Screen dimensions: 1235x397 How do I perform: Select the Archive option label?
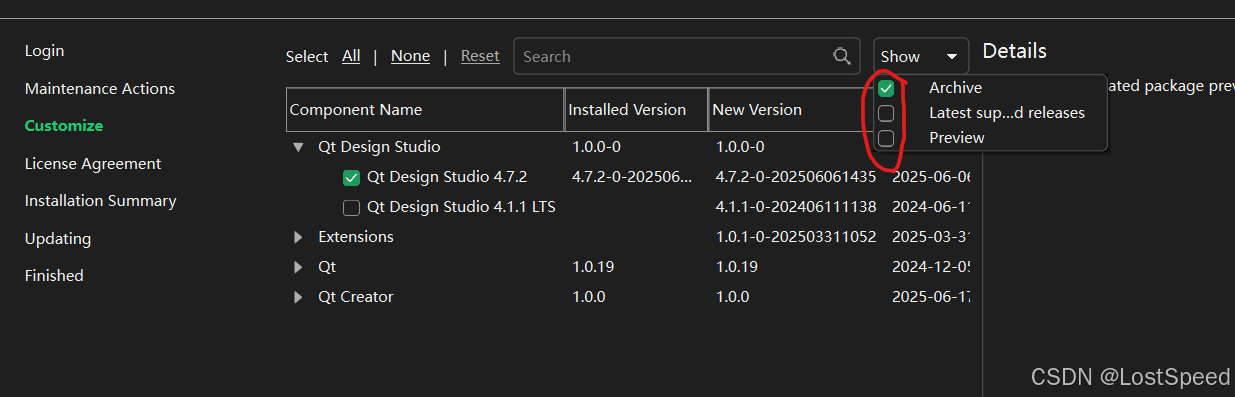point(955,88)
